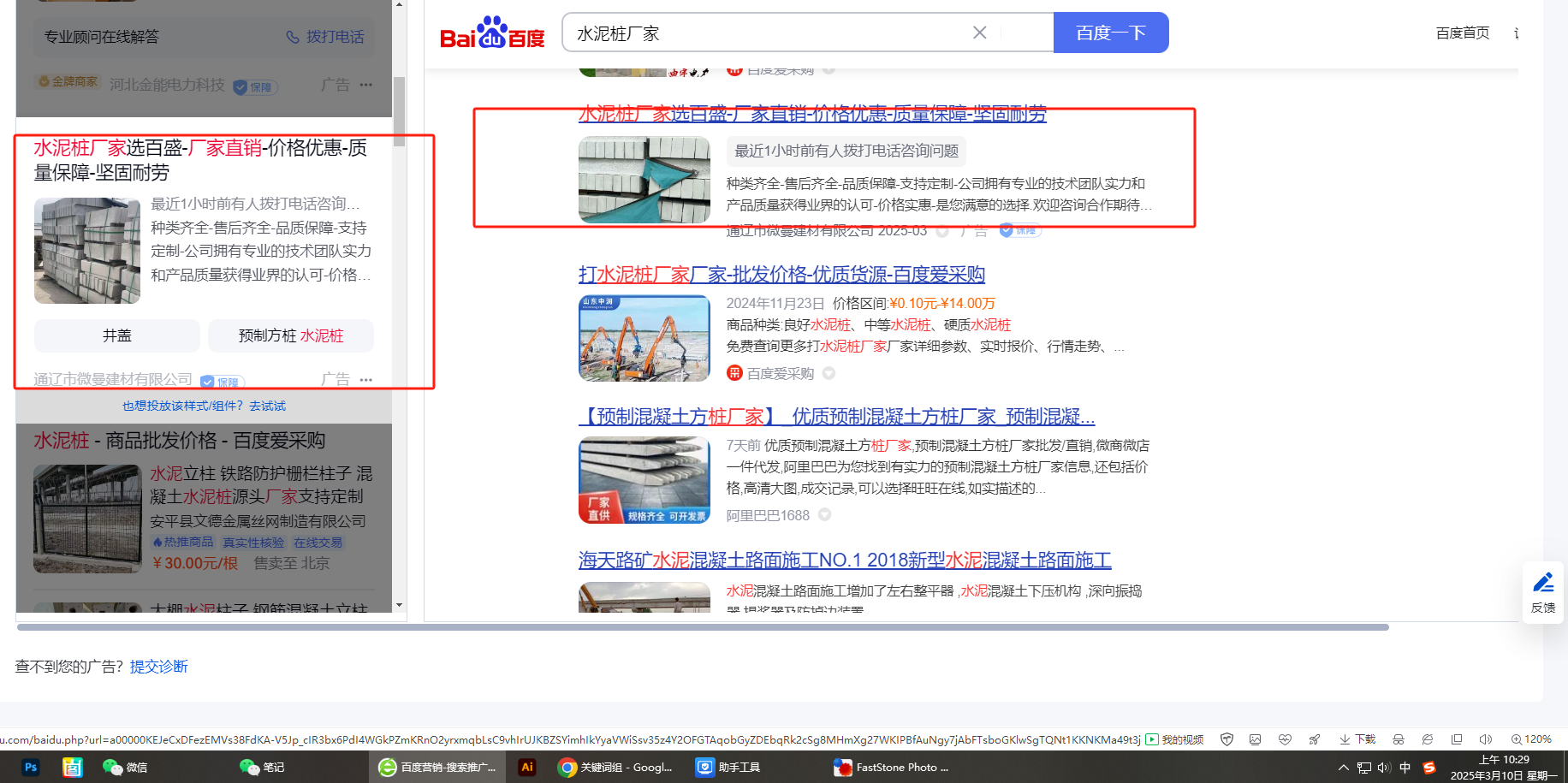The image size is (1568, 783).
Task: Click the badge icon after 阿里巴巴1688
Action: click(x=824, y=515)
